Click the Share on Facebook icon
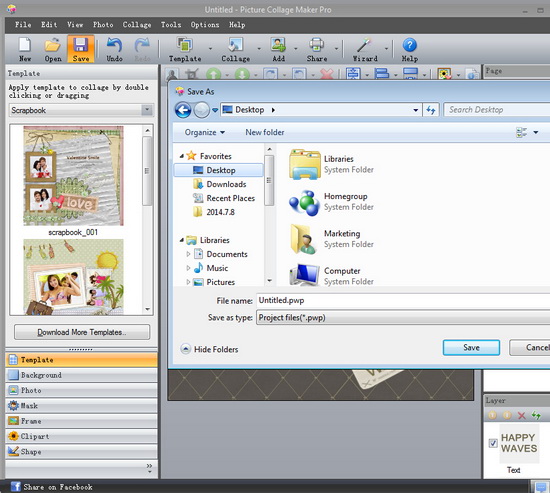This screenshot has height=493, width=550. click(15, 486)
